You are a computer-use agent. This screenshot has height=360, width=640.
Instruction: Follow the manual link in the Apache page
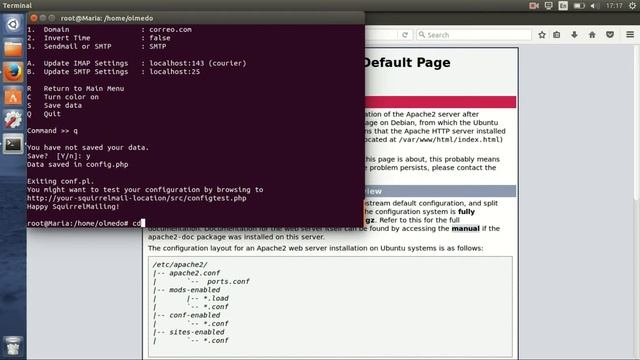click(465, 229)
